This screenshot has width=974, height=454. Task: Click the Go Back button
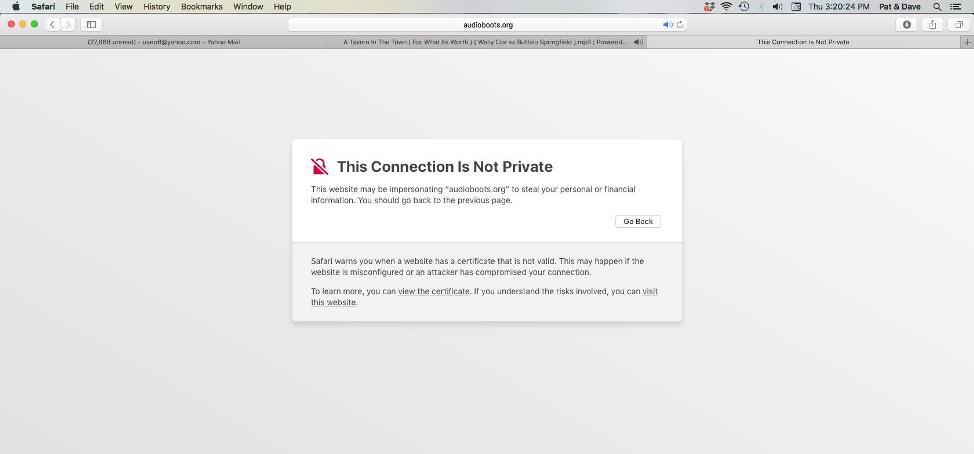638,221
